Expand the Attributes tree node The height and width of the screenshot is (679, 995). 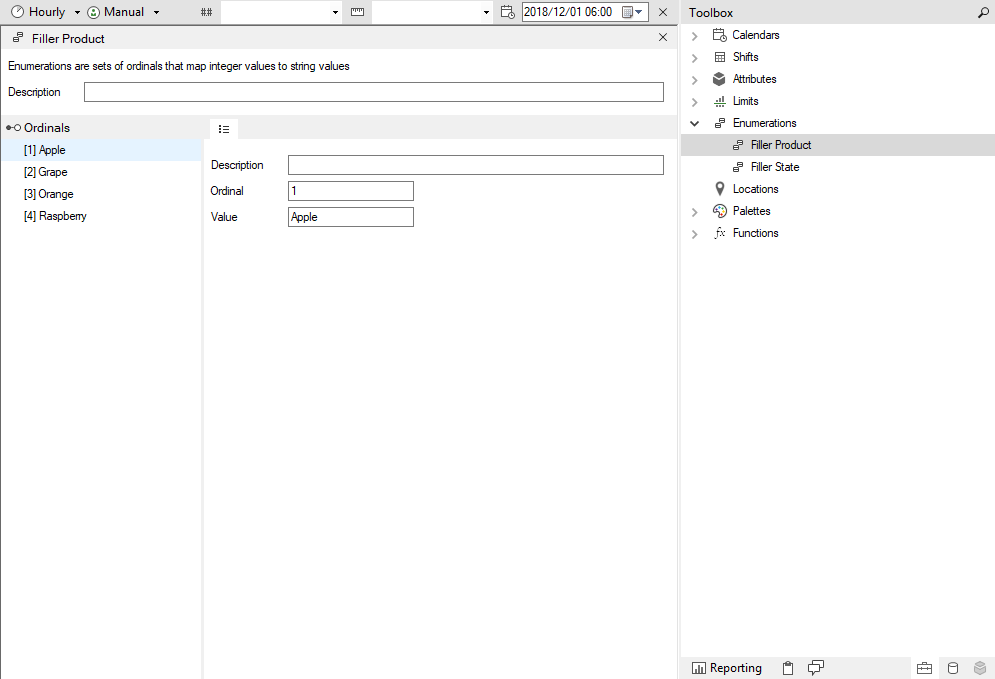click(x=695, y=81)
